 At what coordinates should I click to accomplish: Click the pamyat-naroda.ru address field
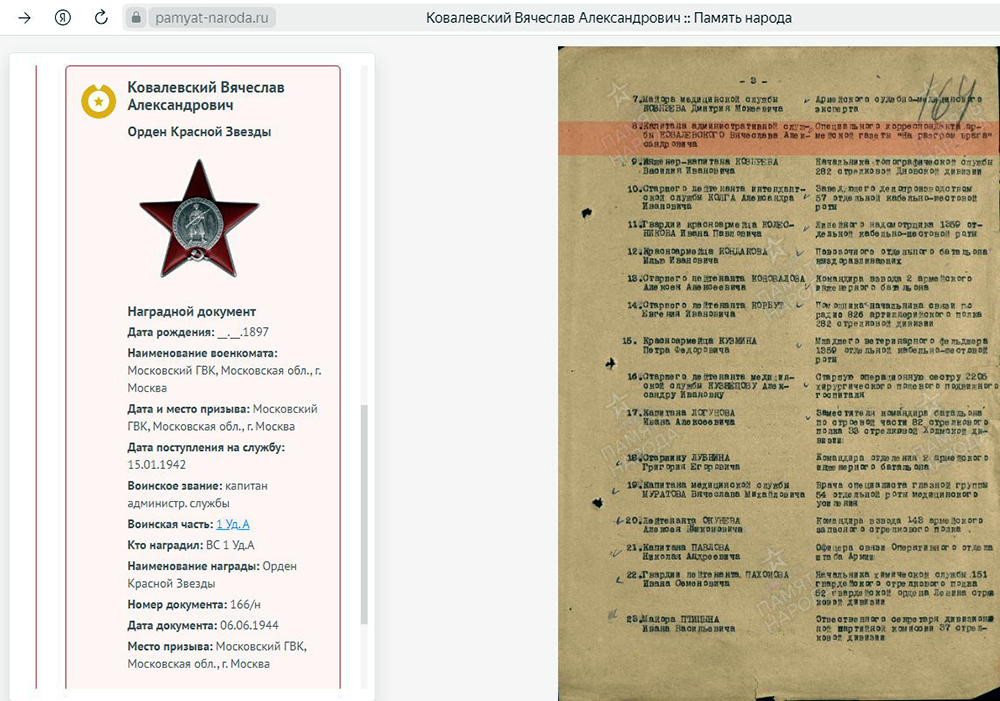(212, 18)
